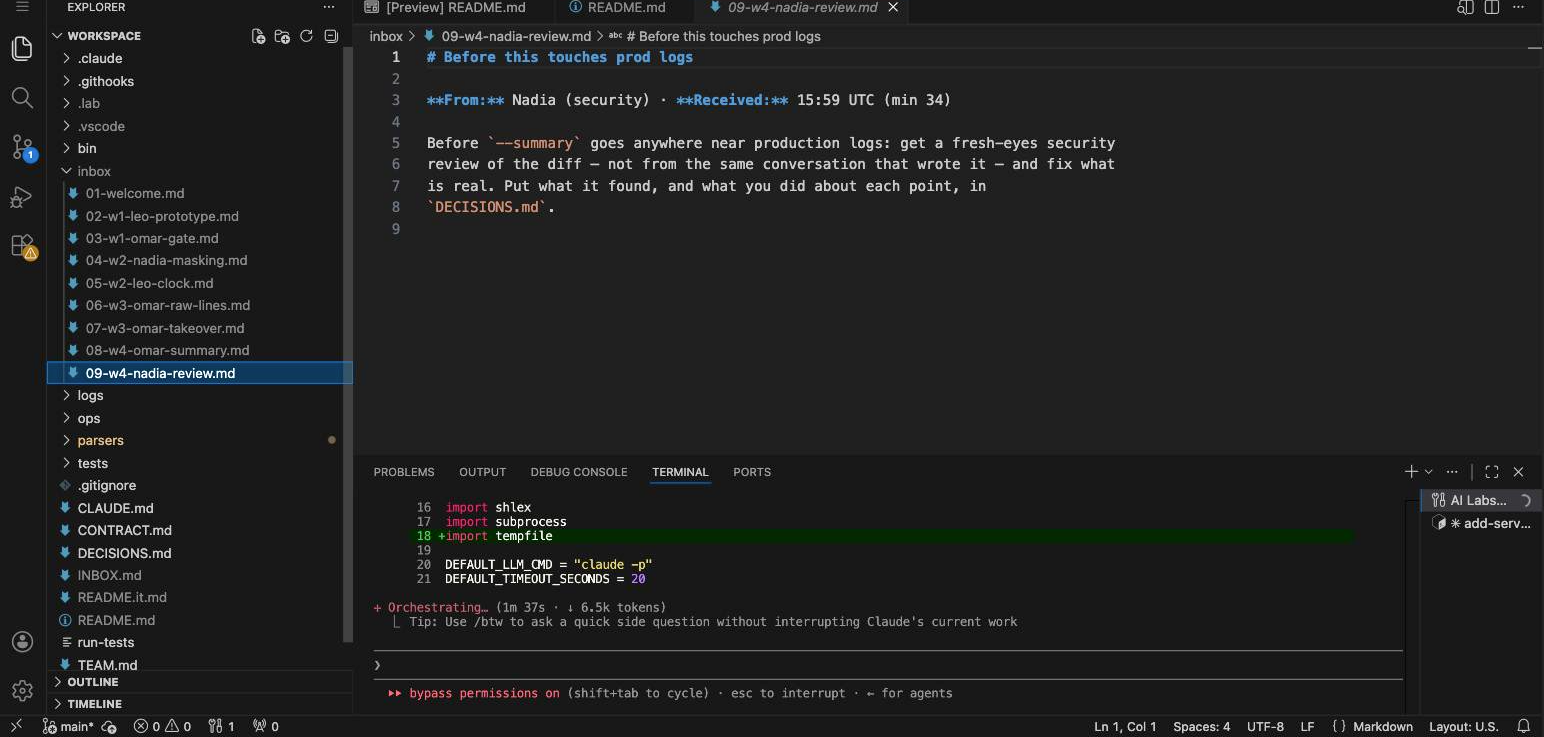
Task: Add a new terminal with the plus icon
Action: coord(1411,472)
